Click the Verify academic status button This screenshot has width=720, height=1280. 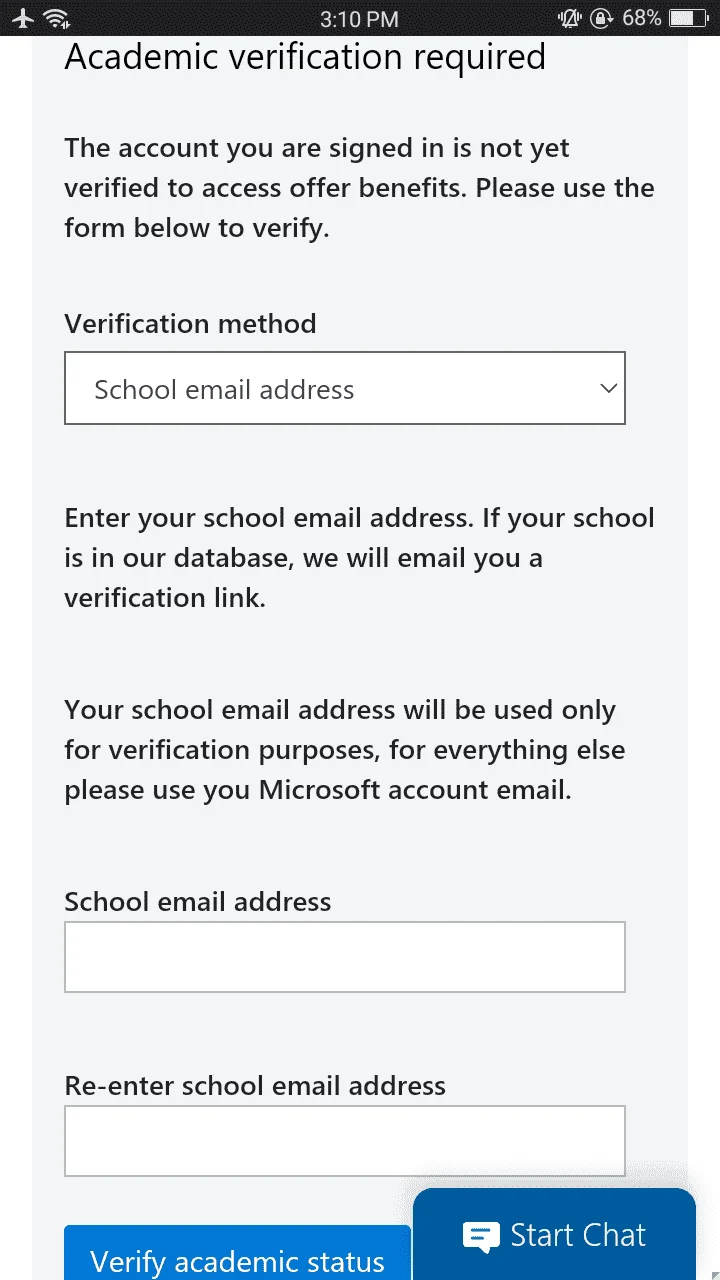point(238,1253)
